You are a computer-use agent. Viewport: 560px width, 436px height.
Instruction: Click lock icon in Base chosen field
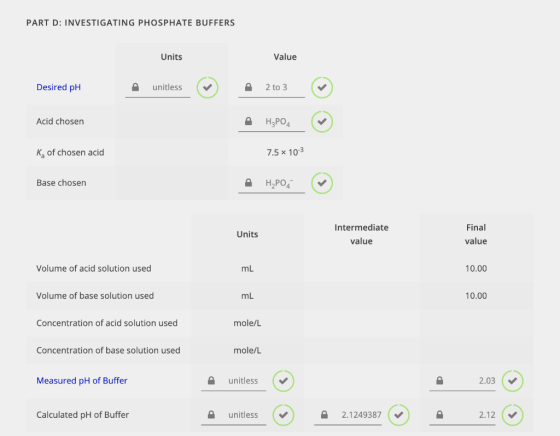click(248, 182)
